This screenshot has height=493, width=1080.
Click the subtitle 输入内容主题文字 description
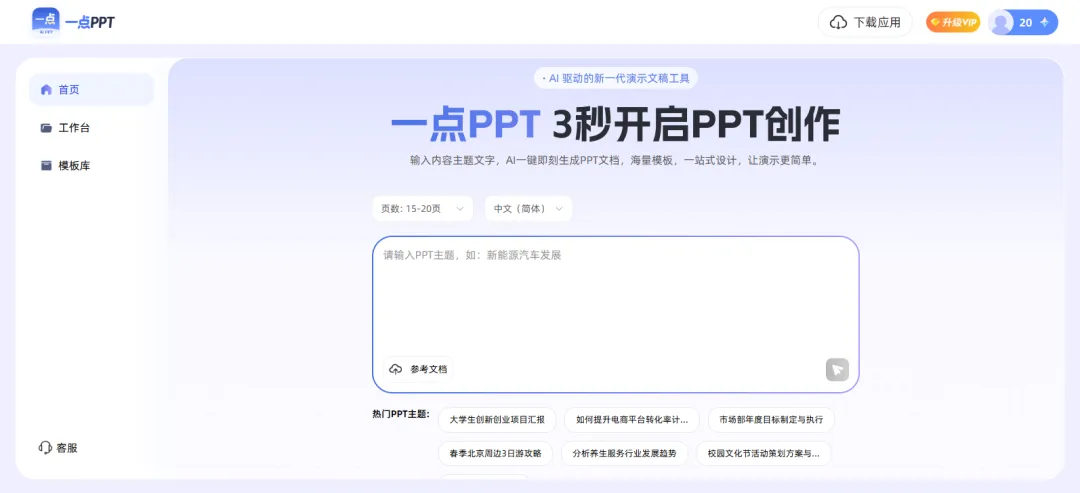tap(616, 160)
